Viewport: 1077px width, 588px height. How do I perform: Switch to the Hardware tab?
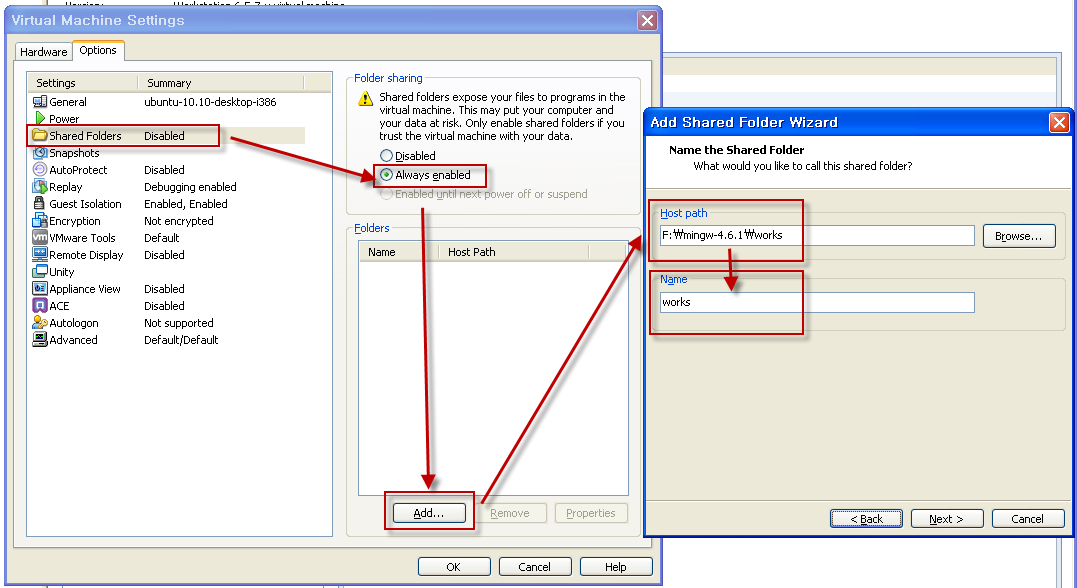43,52
